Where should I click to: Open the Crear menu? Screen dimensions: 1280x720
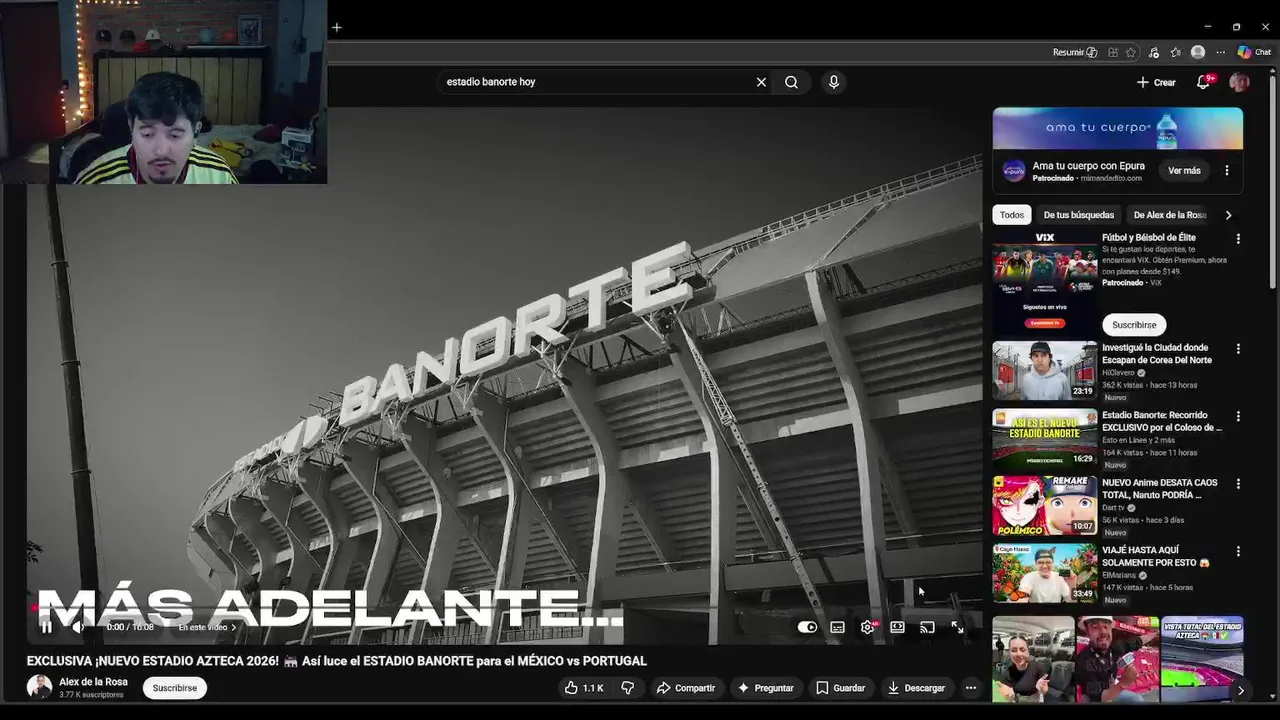1156,82
